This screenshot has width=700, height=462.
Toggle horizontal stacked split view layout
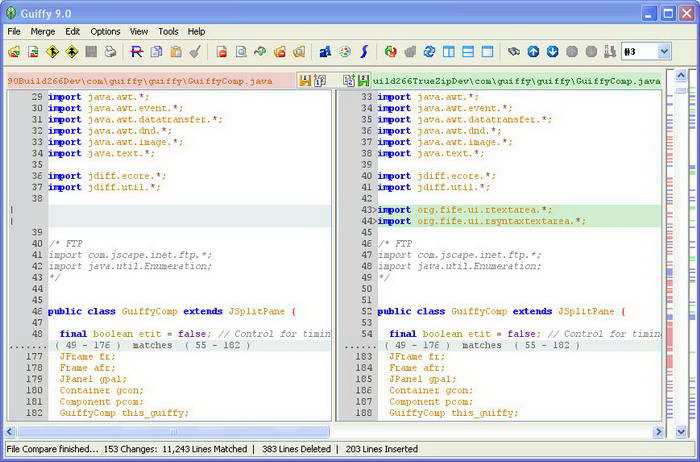(468, 51)
